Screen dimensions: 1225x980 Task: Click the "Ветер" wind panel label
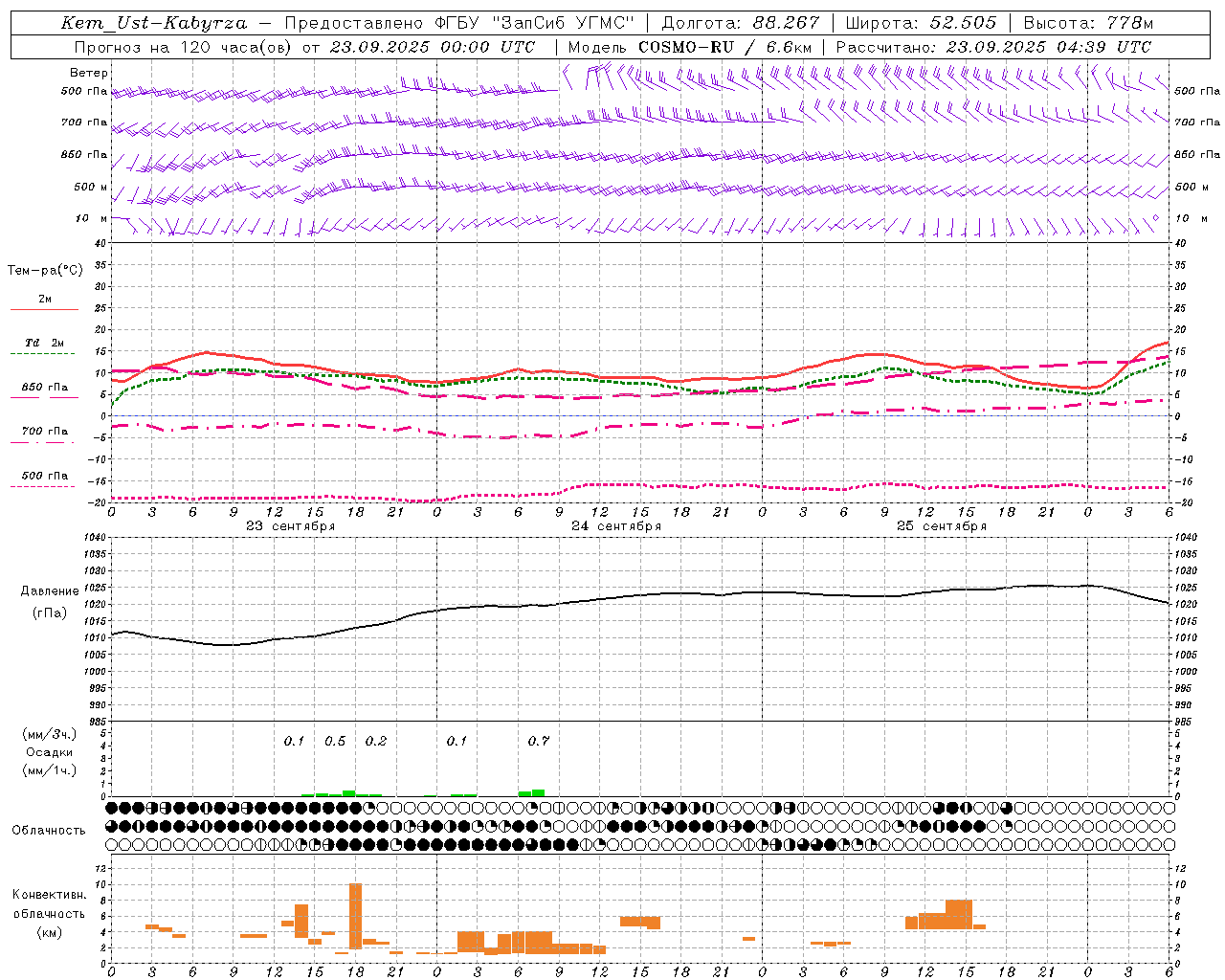pyautogui.click(x=89, y=73)
